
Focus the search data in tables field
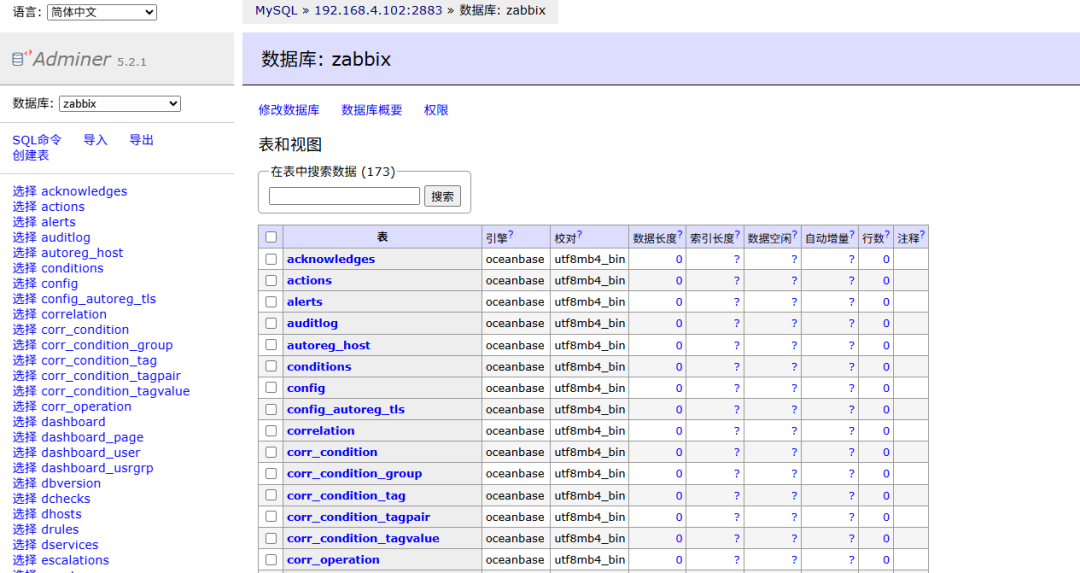click(x=344, y=196)
